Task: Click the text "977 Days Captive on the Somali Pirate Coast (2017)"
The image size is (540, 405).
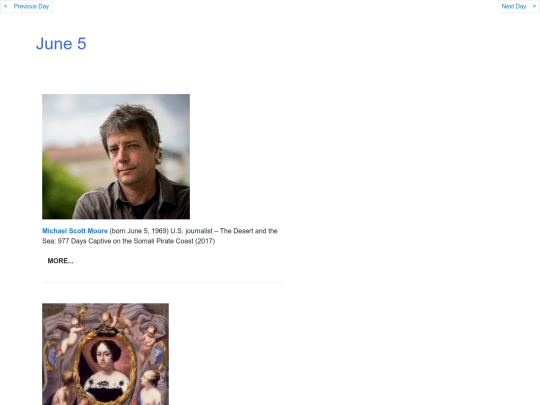Action: tap(136, 241)
